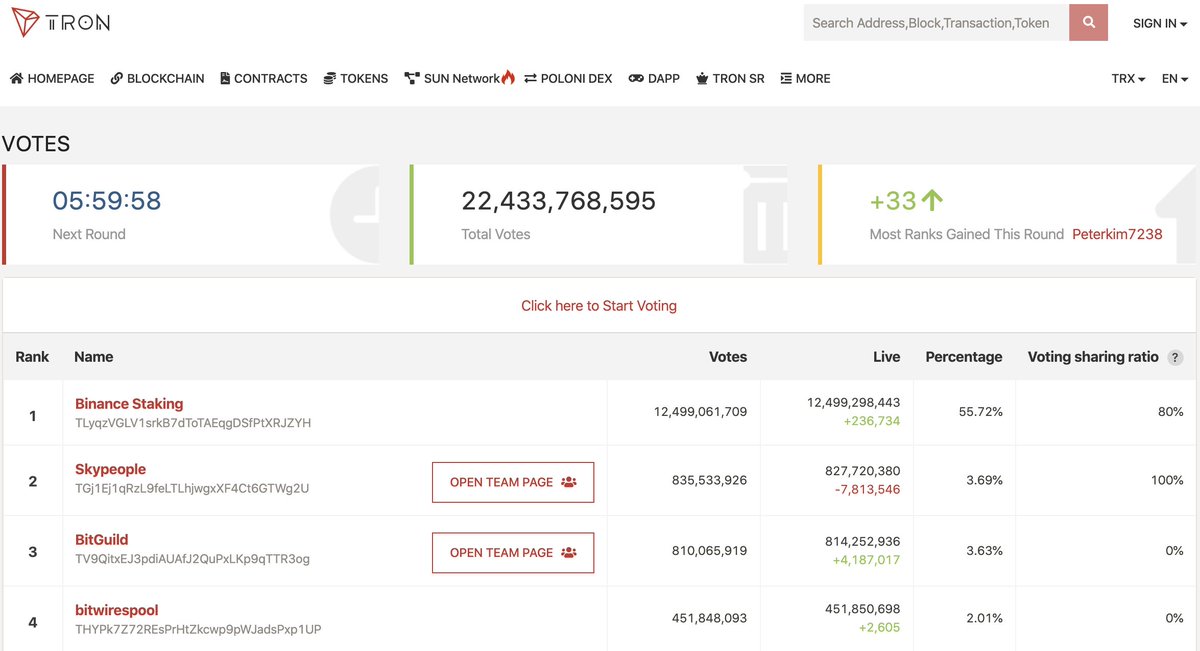Click bitwirespool percentage 2.01%

coord(984,618)
